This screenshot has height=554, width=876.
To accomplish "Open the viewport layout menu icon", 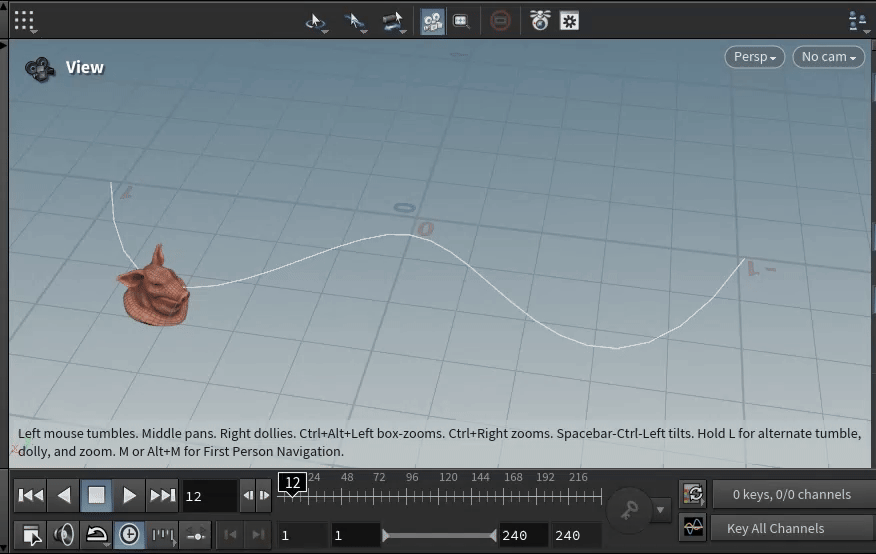I will tap(858, 22).
